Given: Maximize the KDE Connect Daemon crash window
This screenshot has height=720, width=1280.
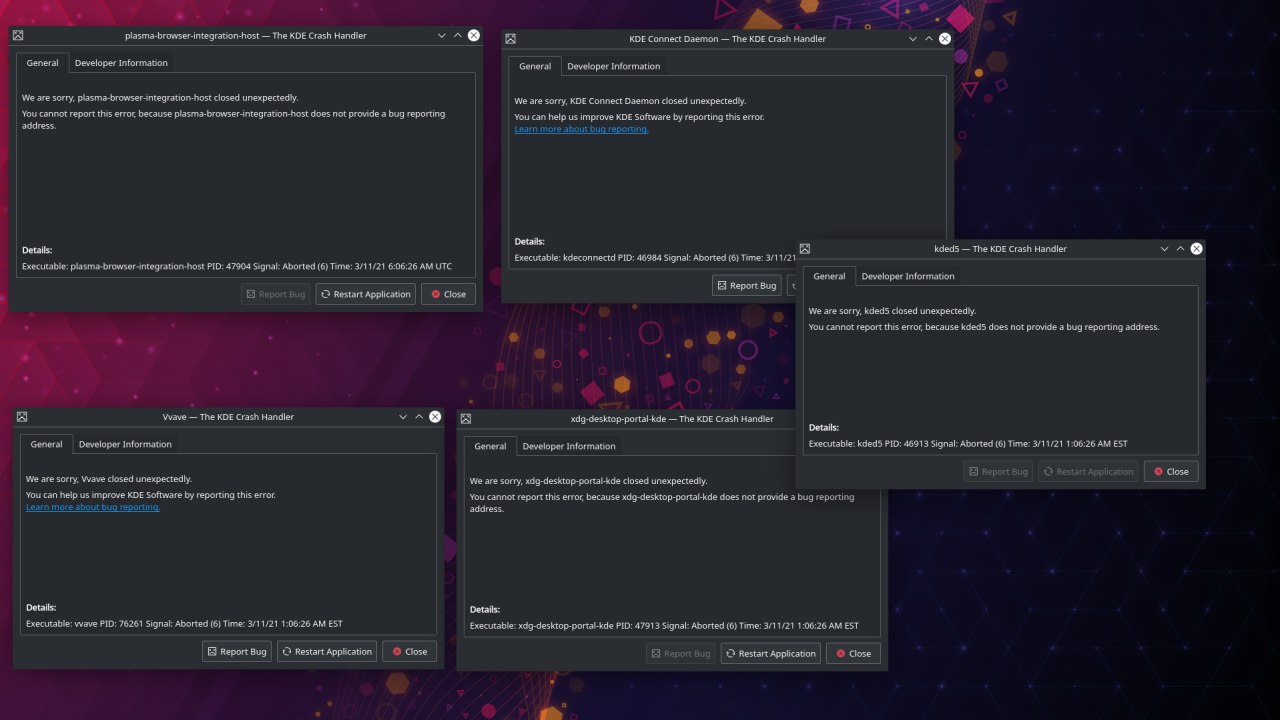Looking at the screenshot, I should [x=929, y=39].
